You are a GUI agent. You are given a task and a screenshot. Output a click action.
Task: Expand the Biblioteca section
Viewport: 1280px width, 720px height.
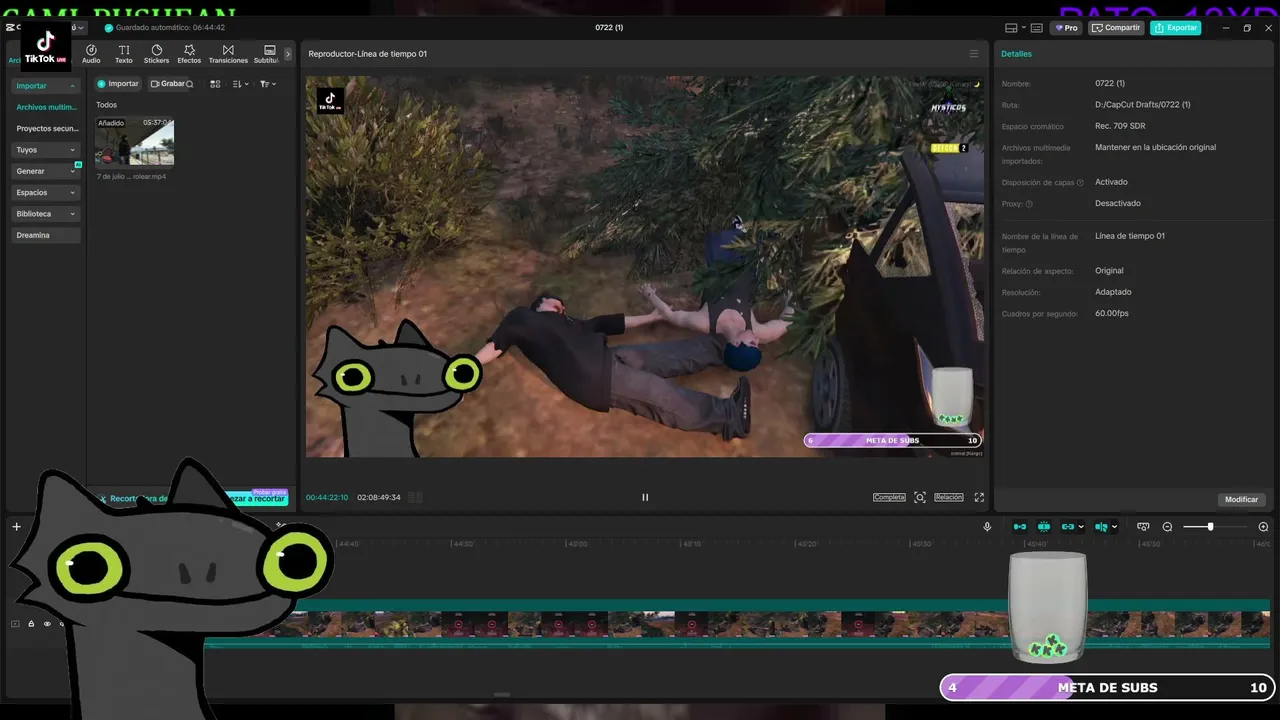(x=46, y=214)
